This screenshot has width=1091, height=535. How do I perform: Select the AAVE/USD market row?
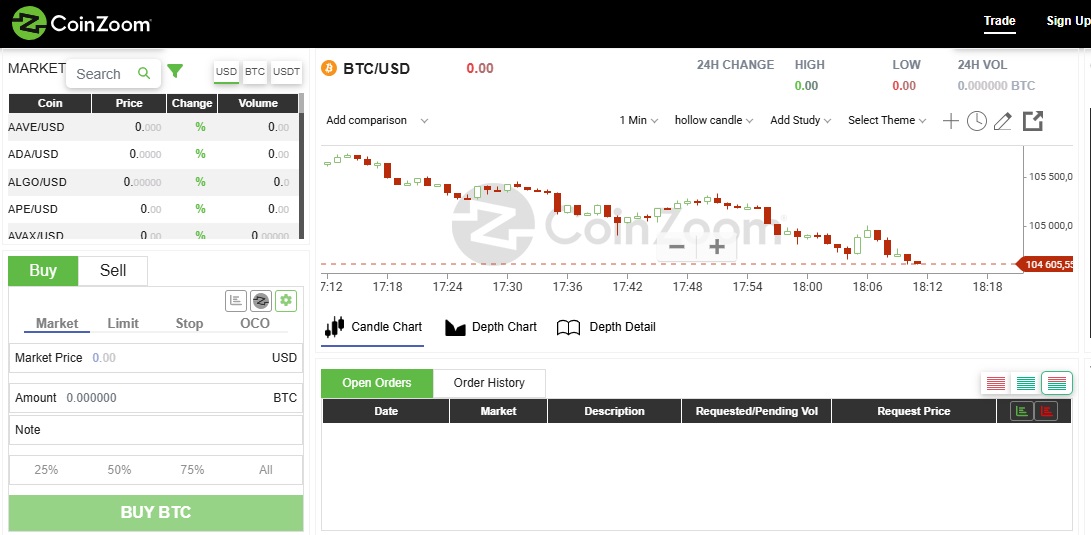tap(153, 127)
